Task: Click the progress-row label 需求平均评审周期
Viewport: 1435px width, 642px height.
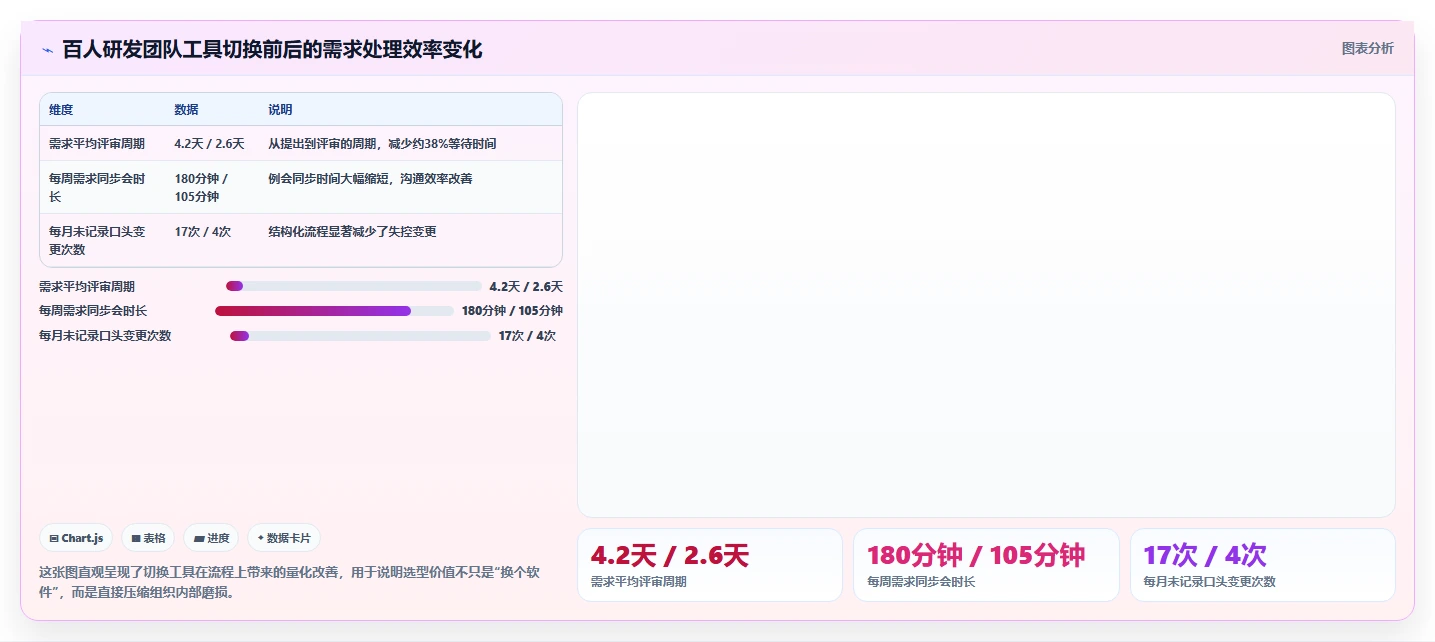Action: [87, 287]
